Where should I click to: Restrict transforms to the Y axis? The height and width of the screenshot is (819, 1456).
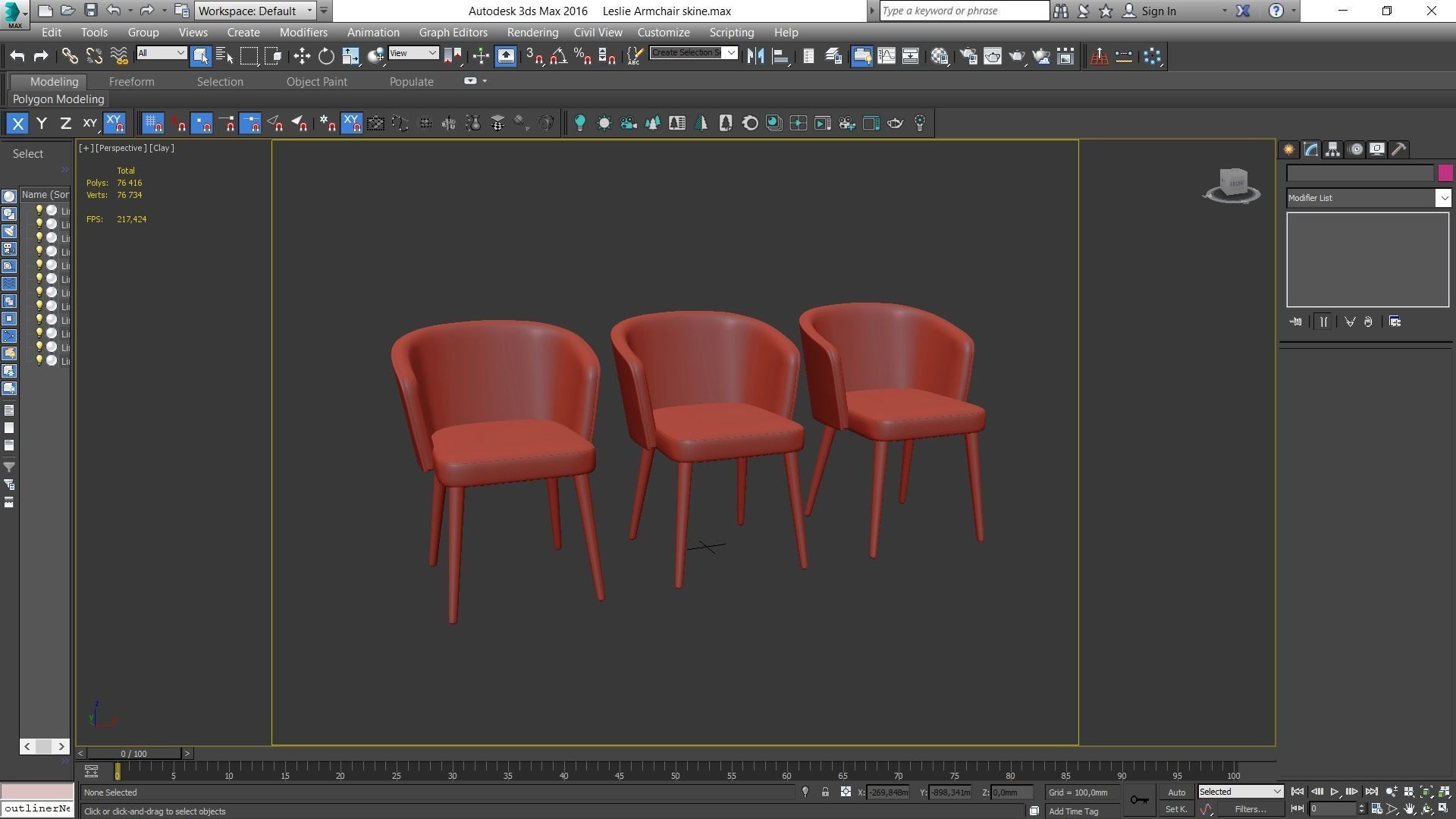click(42, 123)
